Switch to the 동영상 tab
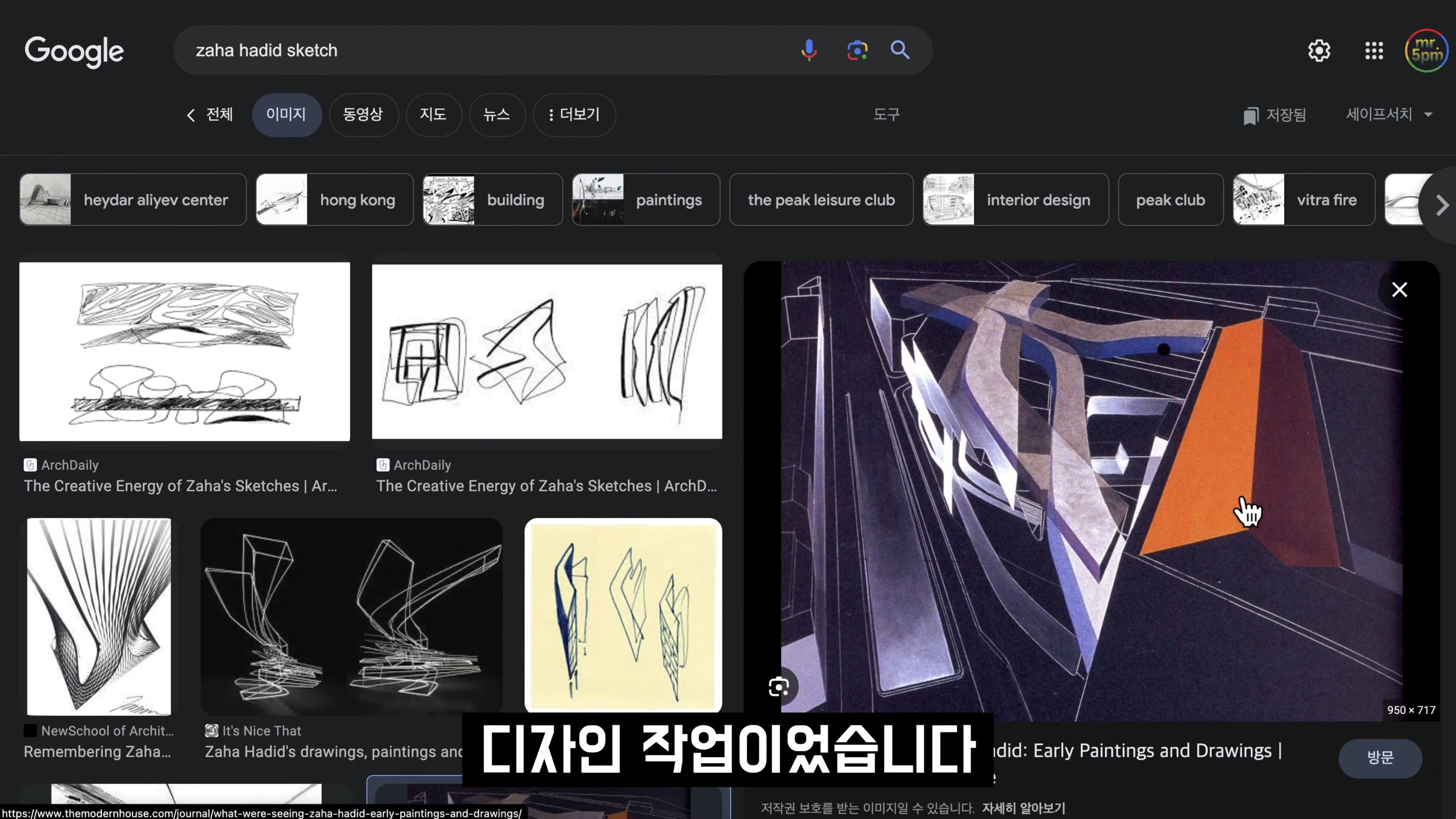Viewport: 1456px width, 819px height. tap(363, 115)
